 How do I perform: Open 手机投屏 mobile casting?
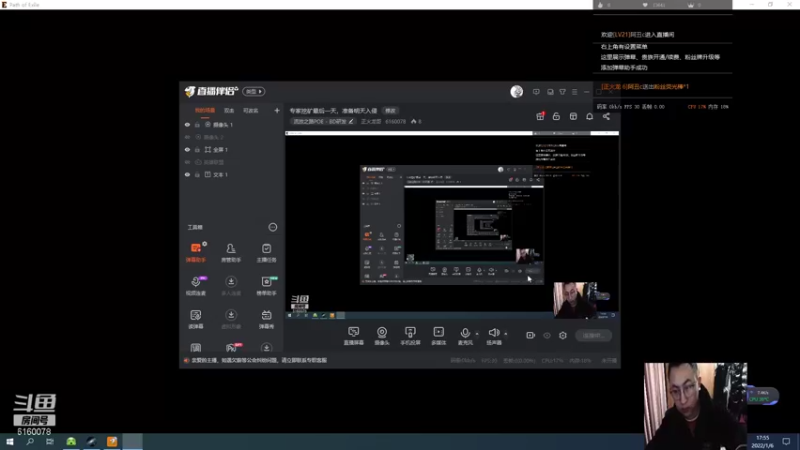[410, 336]
